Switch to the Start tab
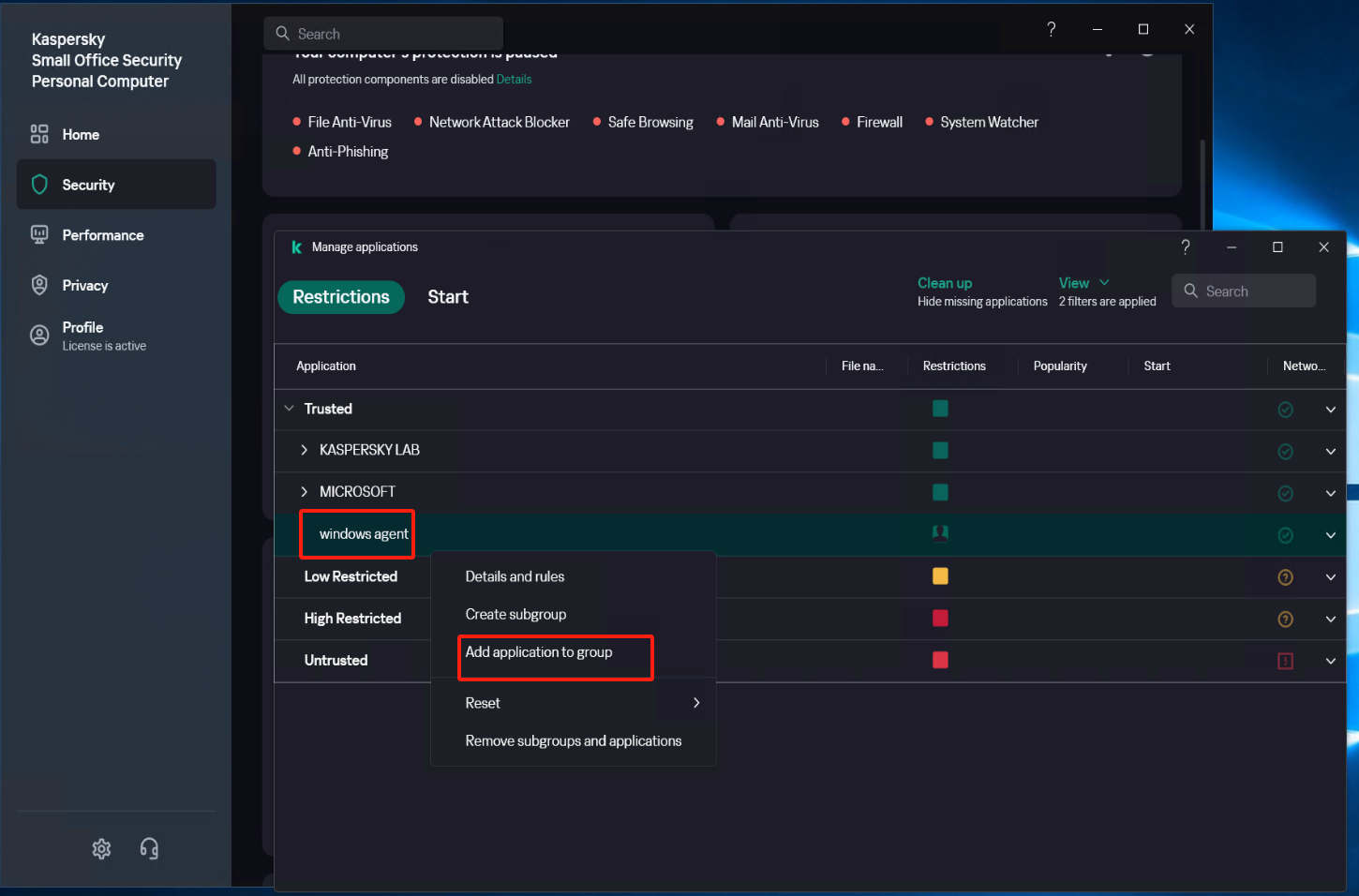This screenshot has height=896, width=1359. pyautogui.click(x=447, y=297)
